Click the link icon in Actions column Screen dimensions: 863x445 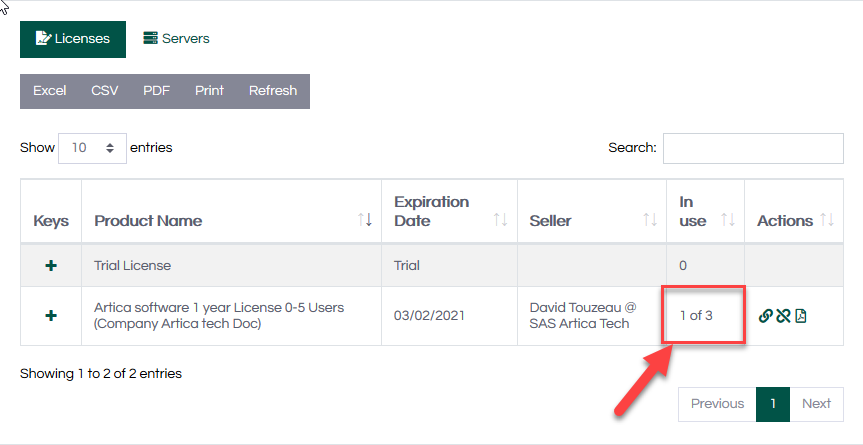[x=766, y=316]
